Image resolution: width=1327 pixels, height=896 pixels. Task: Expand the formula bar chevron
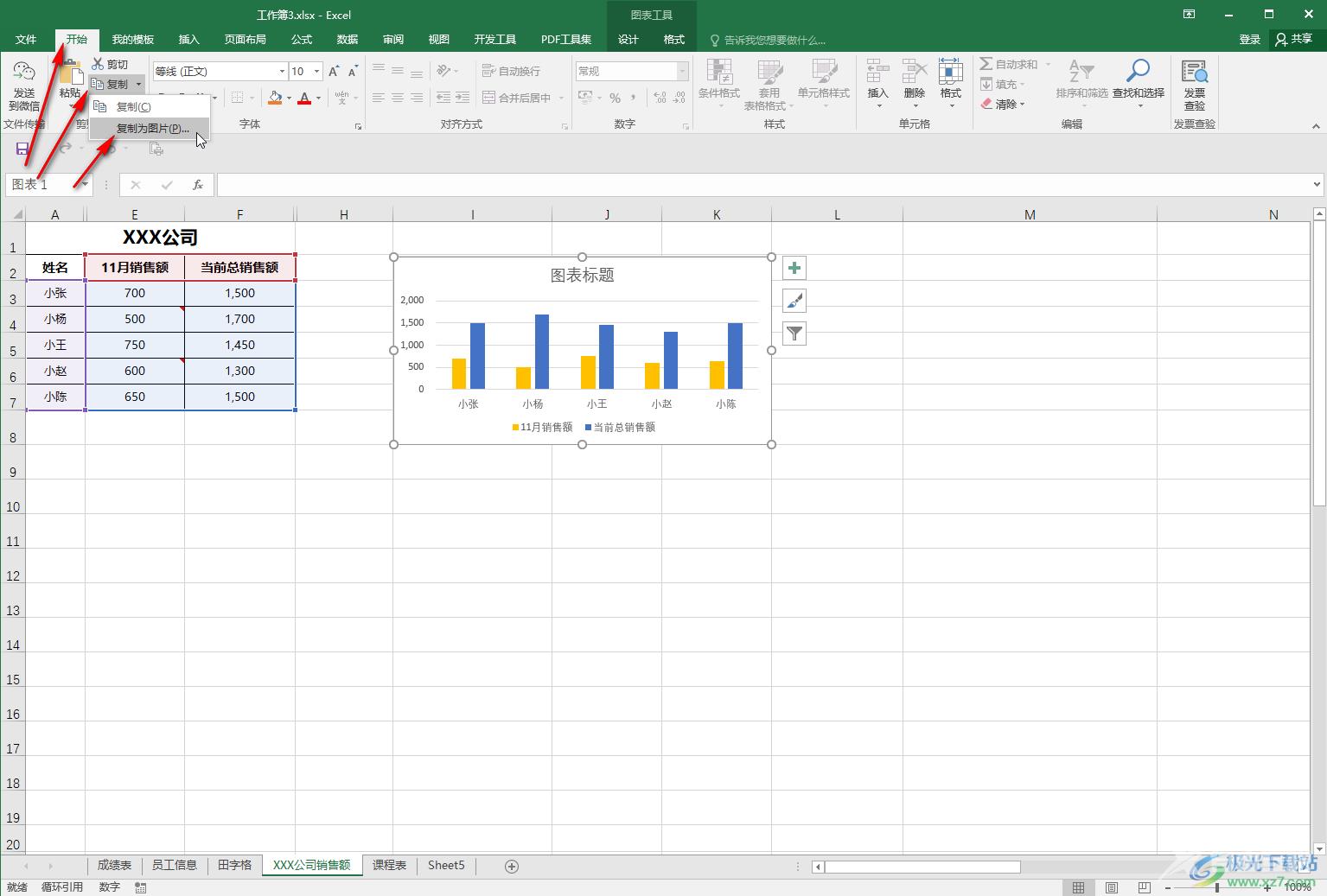tap(1317, 184)
